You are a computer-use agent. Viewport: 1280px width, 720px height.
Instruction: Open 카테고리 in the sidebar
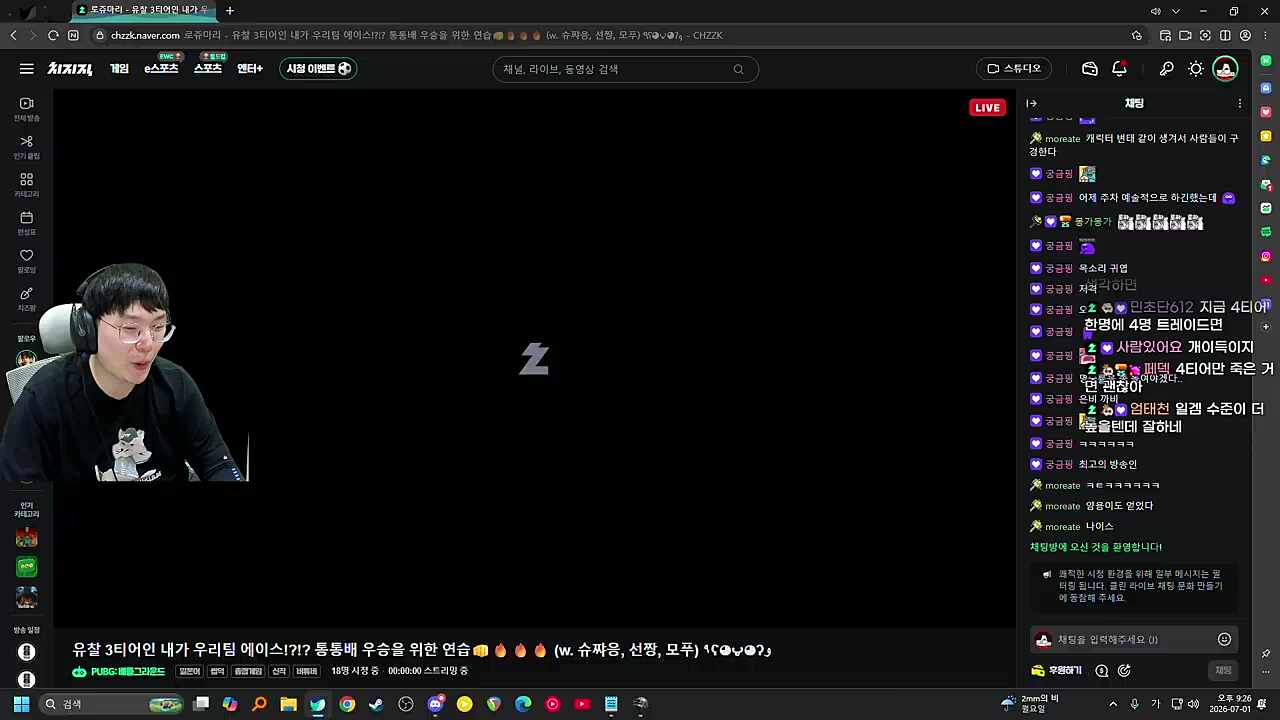click(27, 185)
